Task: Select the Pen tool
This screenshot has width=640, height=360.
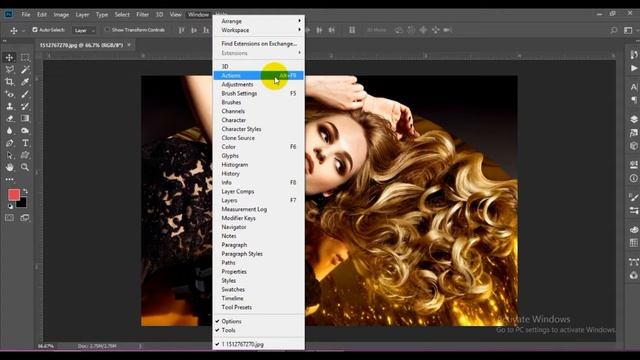Action: point(9,143)
